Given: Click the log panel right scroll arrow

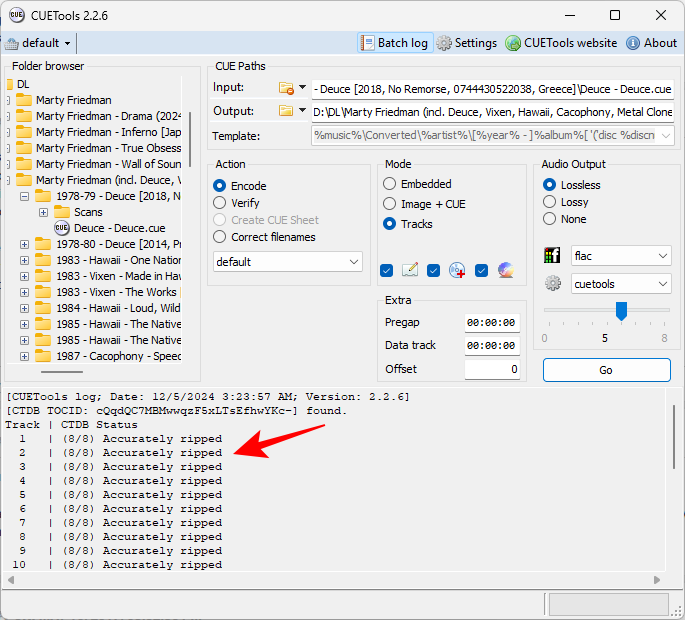Looking at the screenshot, I should pos(657,580).
